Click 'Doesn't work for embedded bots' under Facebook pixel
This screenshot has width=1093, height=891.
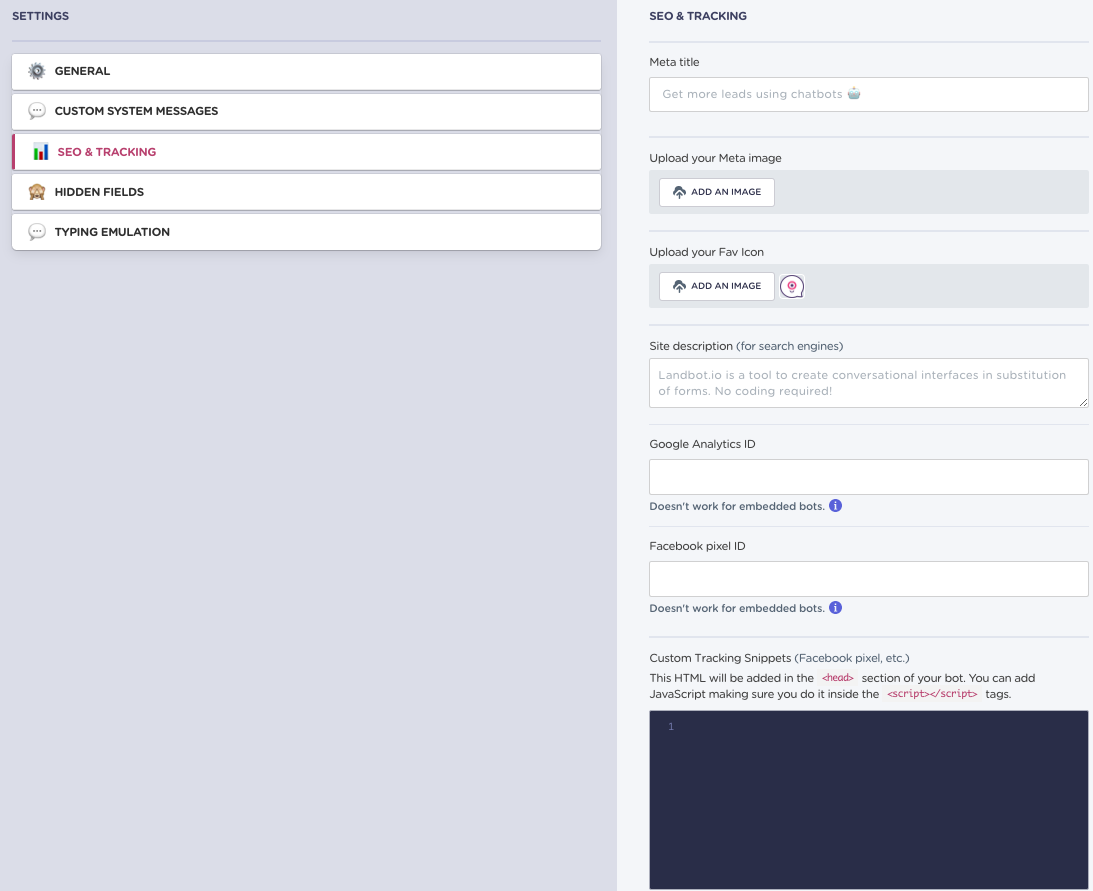pyautogui.click(x=737, y=608)
